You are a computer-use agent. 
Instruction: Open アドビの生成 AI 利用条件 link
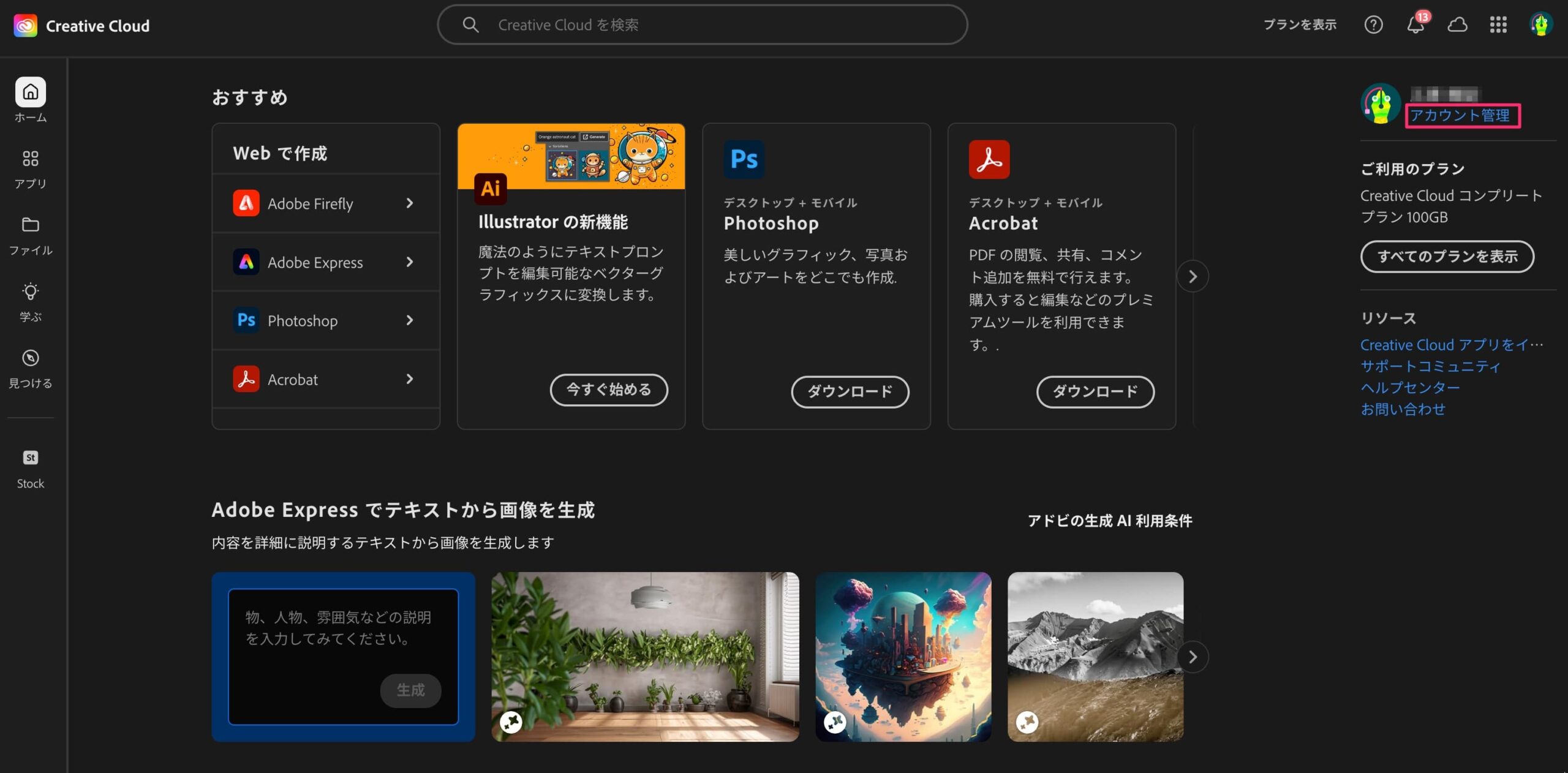tap(1110, 521)
